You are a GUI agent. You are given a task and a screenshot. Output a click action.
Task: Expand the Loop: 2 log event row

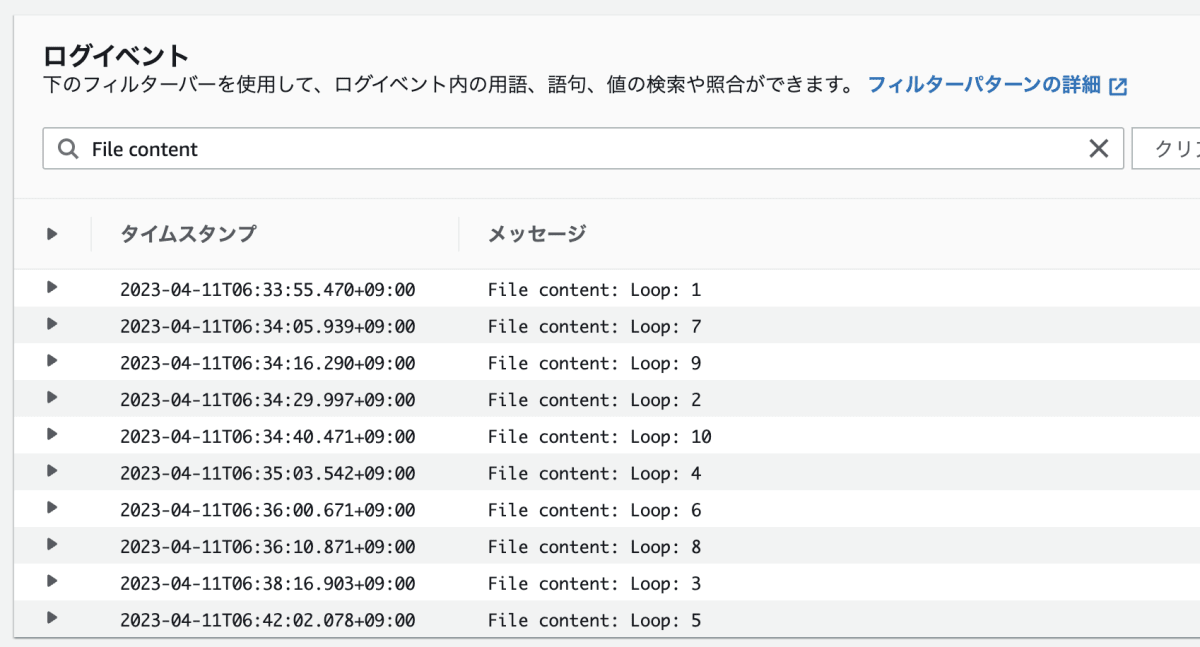click(52, 398)
